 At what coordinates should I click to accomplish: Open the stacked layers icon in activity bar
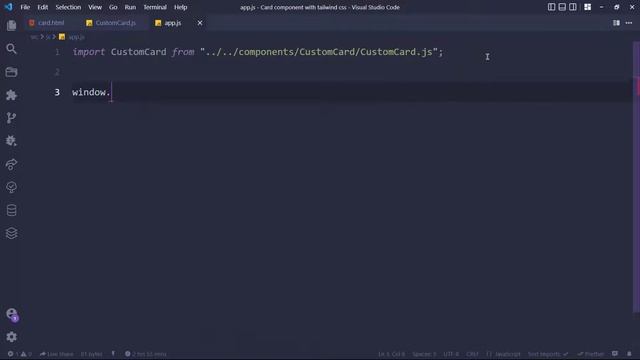pyautogui.click(x=11, y=233)
